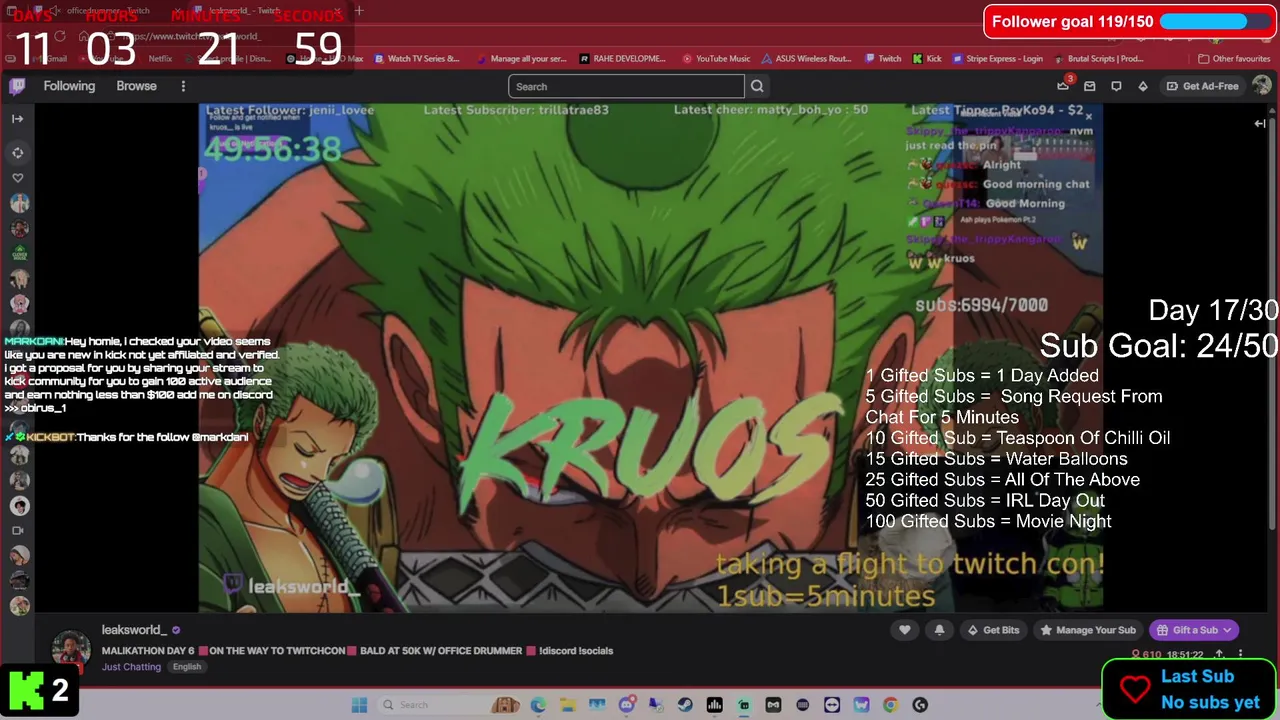
Task: Open the Following page
Action: click(x=69, y=86)
